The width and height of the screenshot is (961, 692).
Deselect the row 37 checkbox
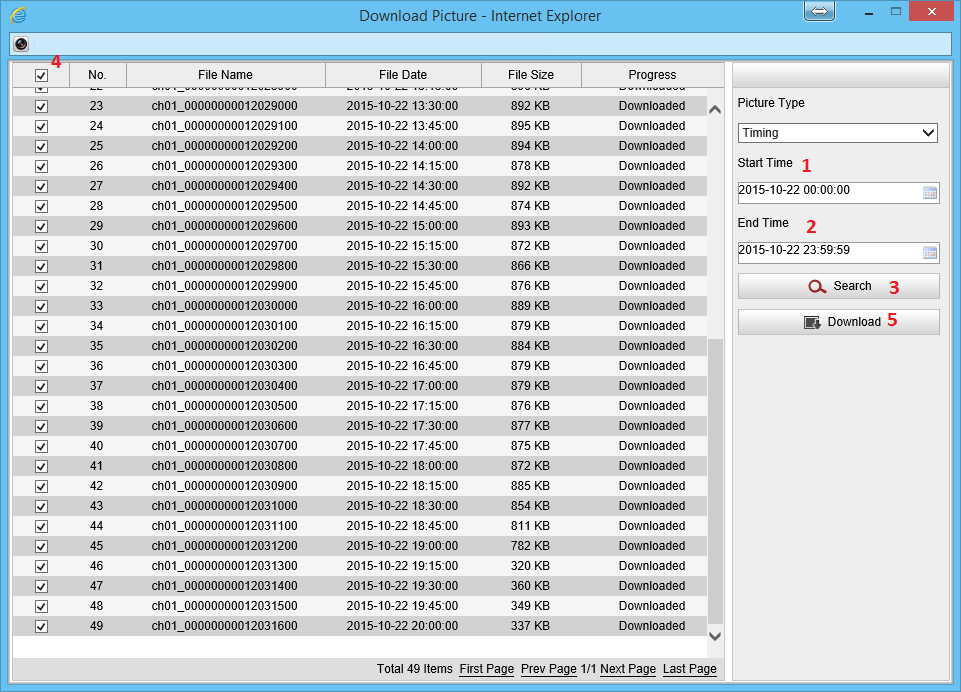point(41,386)
